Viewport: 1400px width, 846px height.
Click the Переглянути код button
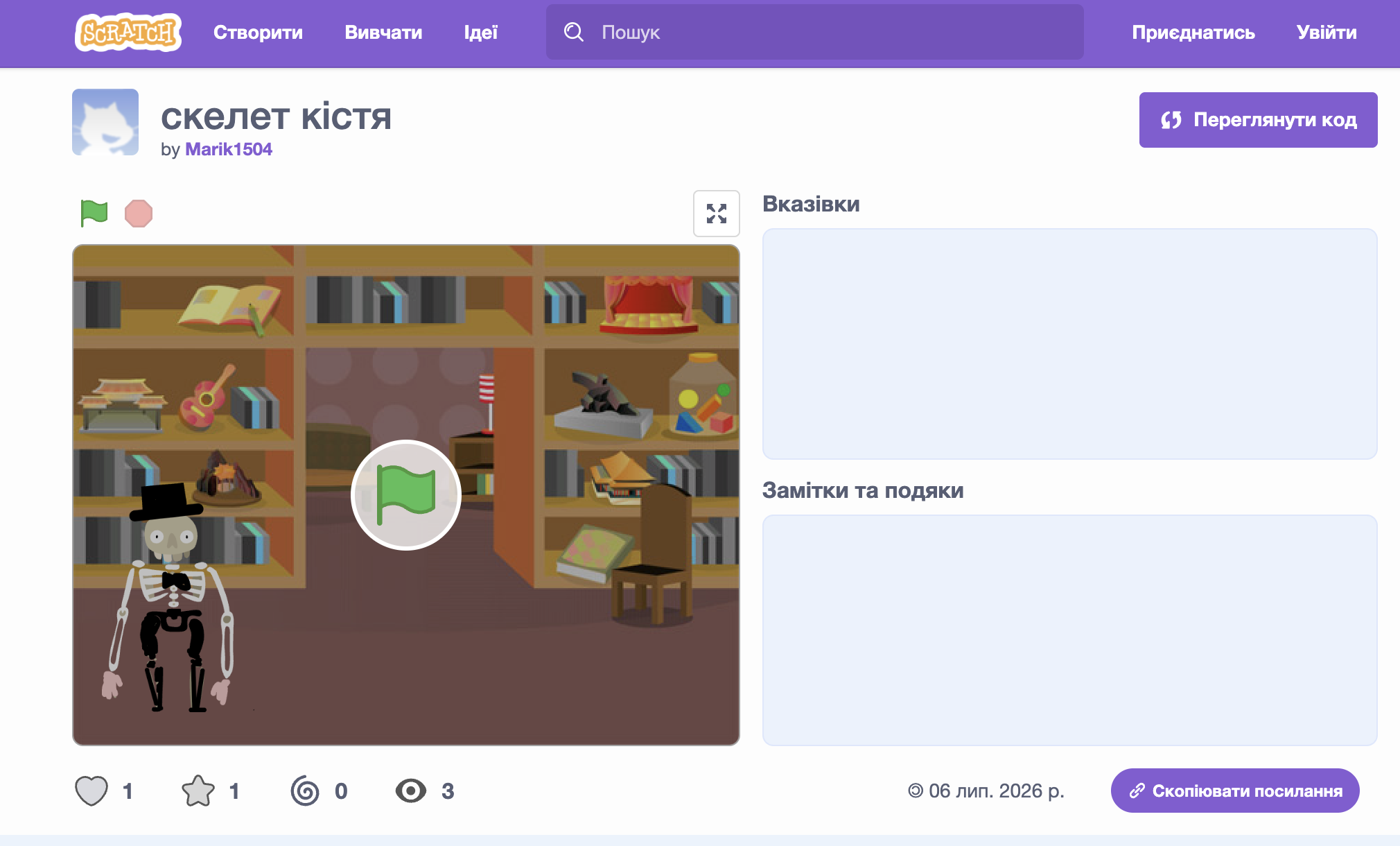(x=1259, y=120)
